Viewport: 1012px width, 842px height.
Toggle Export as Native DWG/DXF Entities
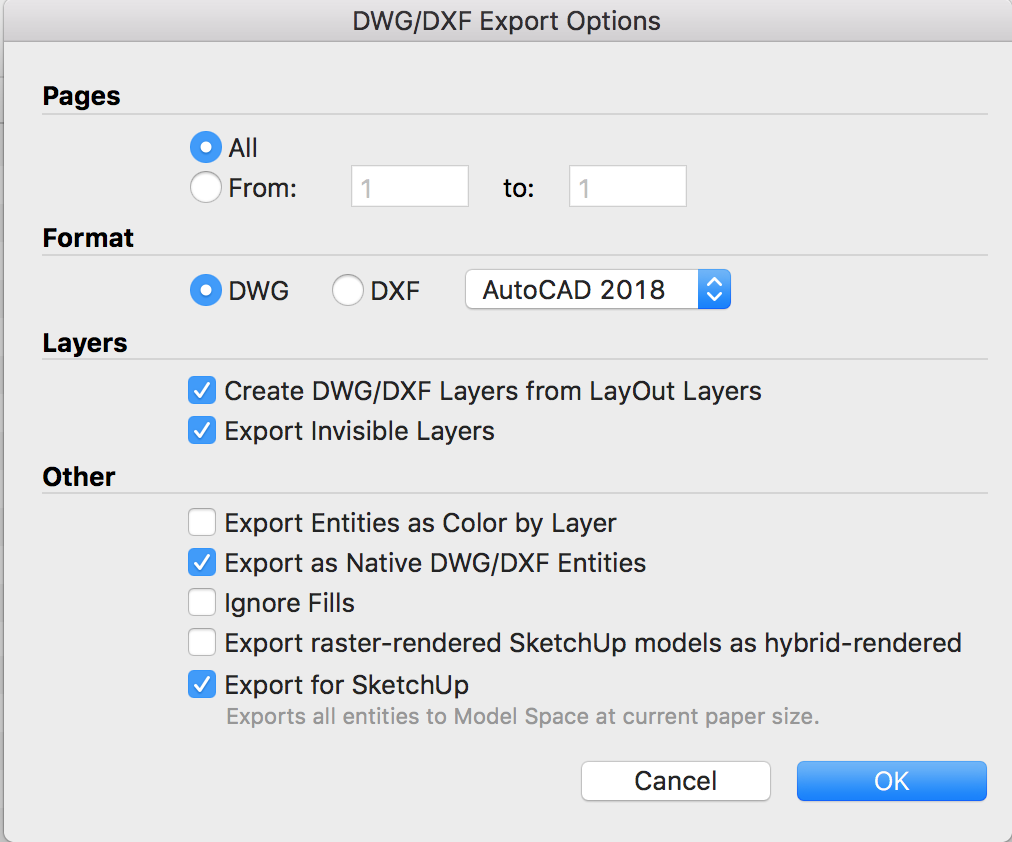tap(202, 563)
